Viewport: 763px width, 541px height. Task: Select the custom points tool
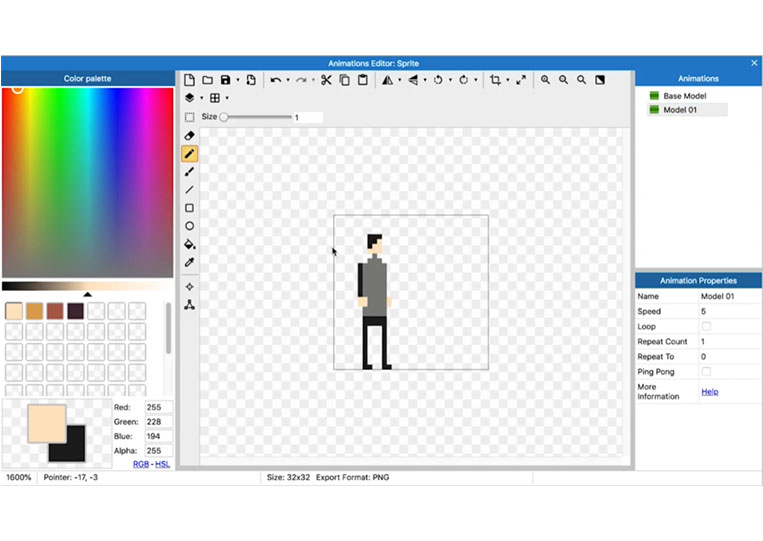pos(190,305)
